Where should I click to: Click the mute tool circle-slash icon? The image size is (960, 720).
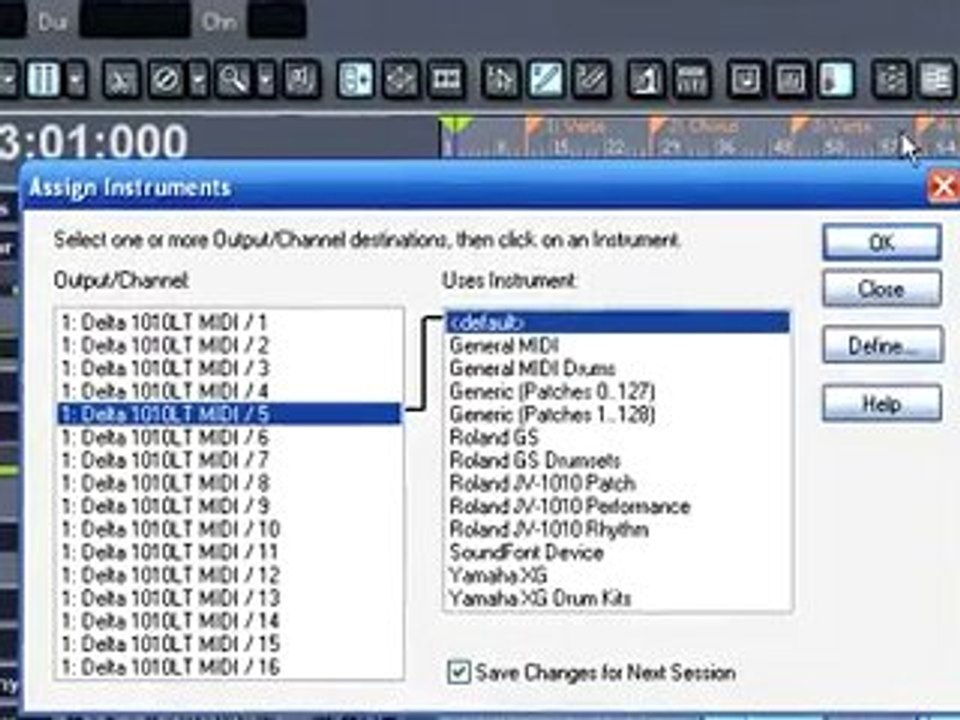pos(165,79)
